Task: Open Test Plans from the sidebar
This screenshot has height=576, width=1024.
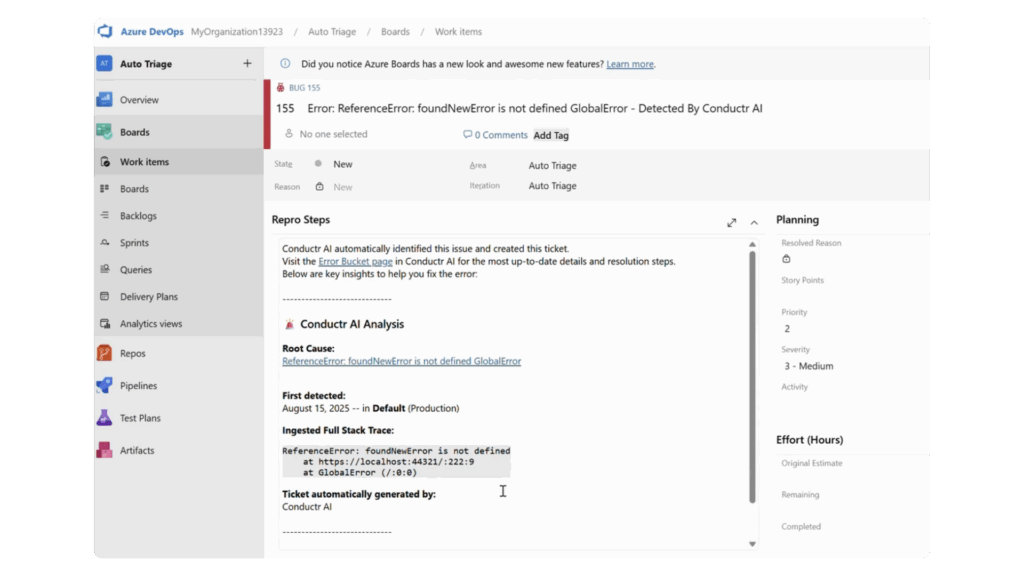Action: [140, 418]
